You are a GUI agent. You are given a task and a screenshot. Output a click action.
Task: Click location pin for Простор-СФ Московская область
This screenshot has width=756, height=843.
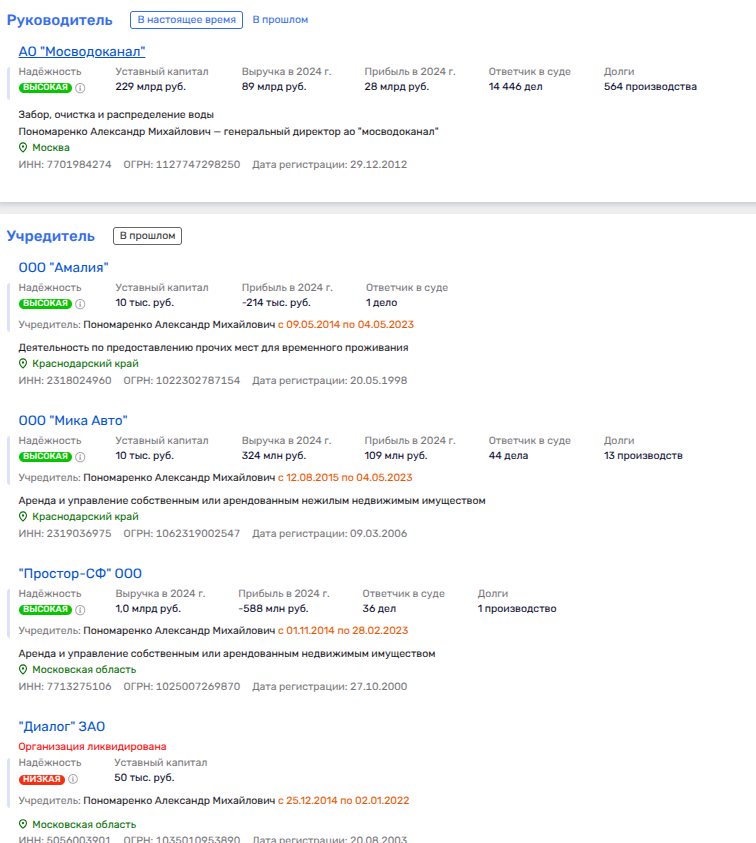[23, 670]
